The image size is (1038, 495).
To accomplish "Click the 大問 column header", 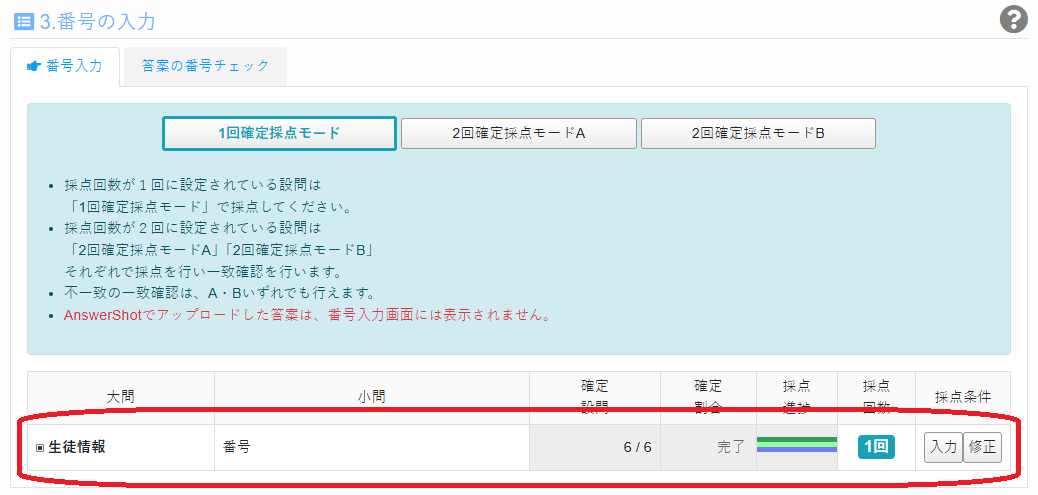I will coord(120,397).
